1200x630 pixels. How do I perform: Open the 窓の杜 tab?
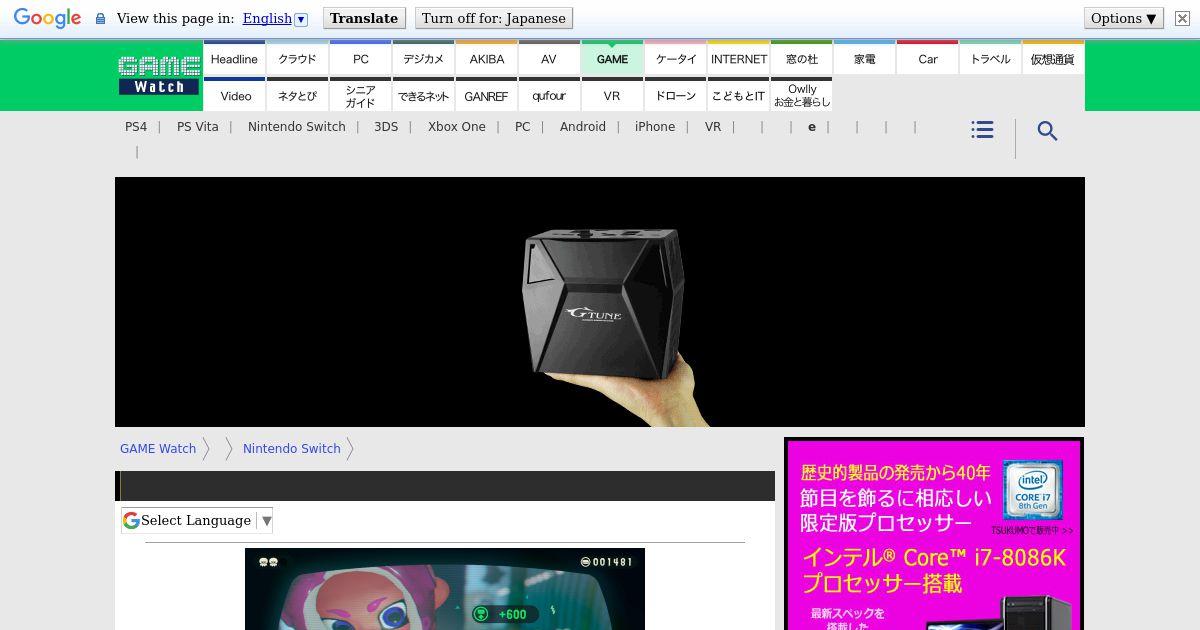801,58
